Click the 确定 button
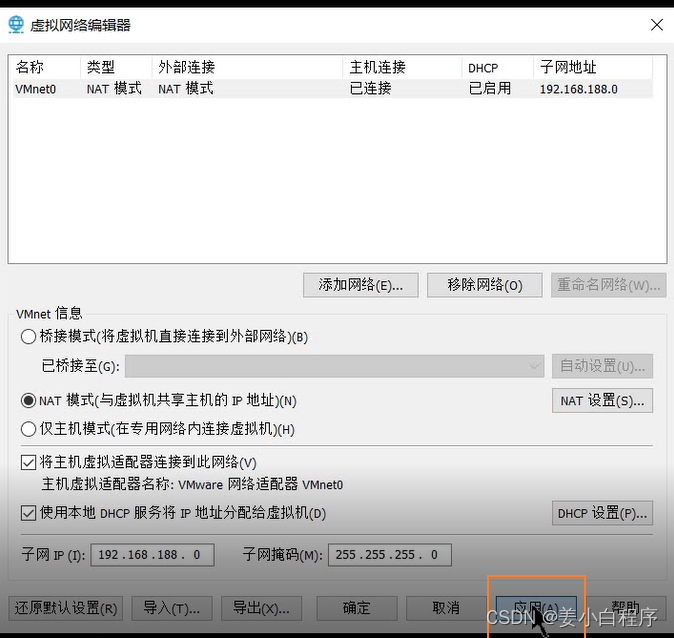Image resolution: width=674 pixels, height=638 pixels. coord(357,608)
